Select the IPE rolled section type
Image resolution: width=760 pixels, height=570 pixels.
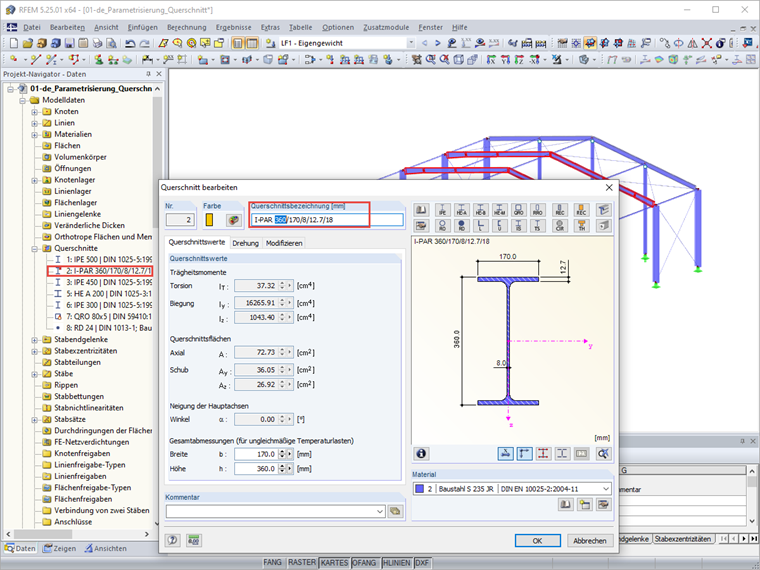442,210
